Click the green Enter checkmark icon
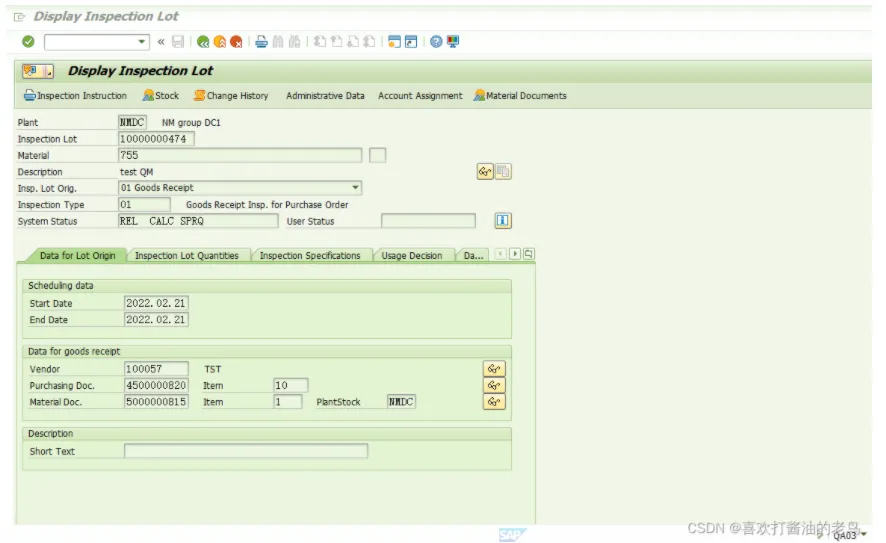This screenshot has width=886, height=543. click(28, 41)
